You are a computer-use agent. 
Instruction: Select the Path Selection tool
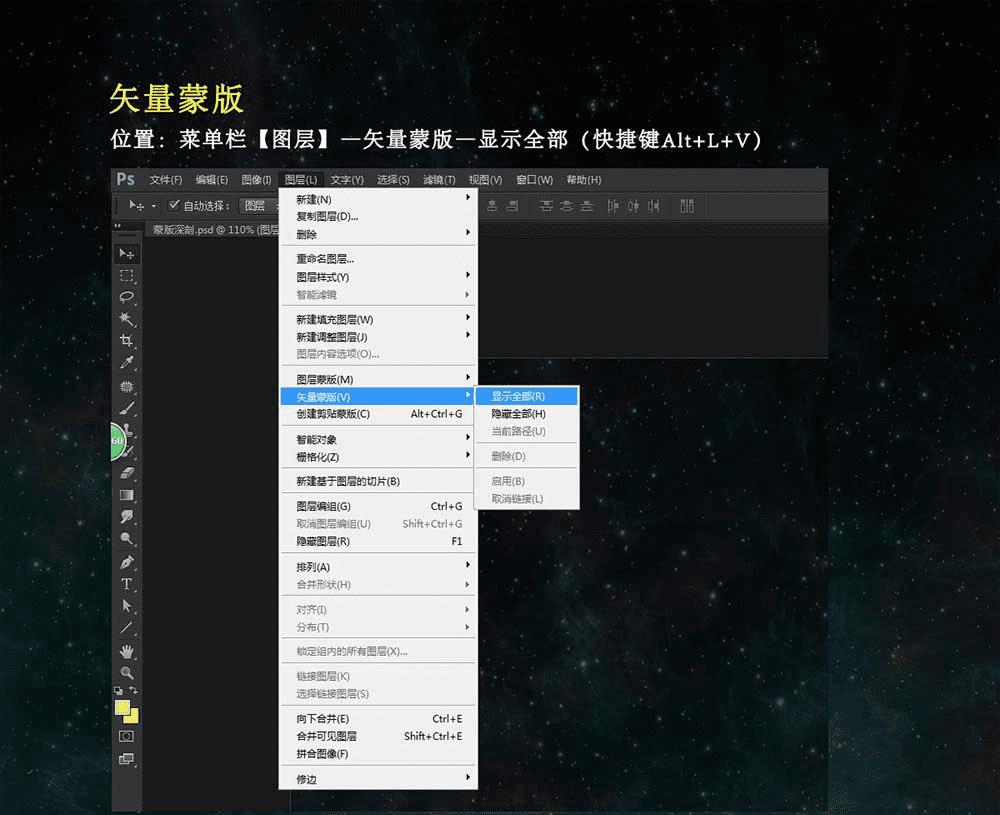click(126, 606)
